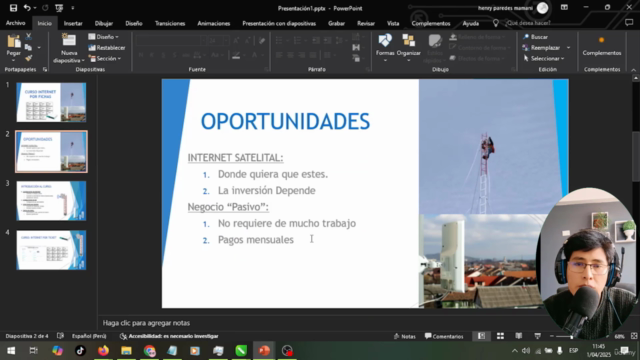The image size is (640, 360).
Task: Open the Presentación con diapositivas tab
Action: 279,23
